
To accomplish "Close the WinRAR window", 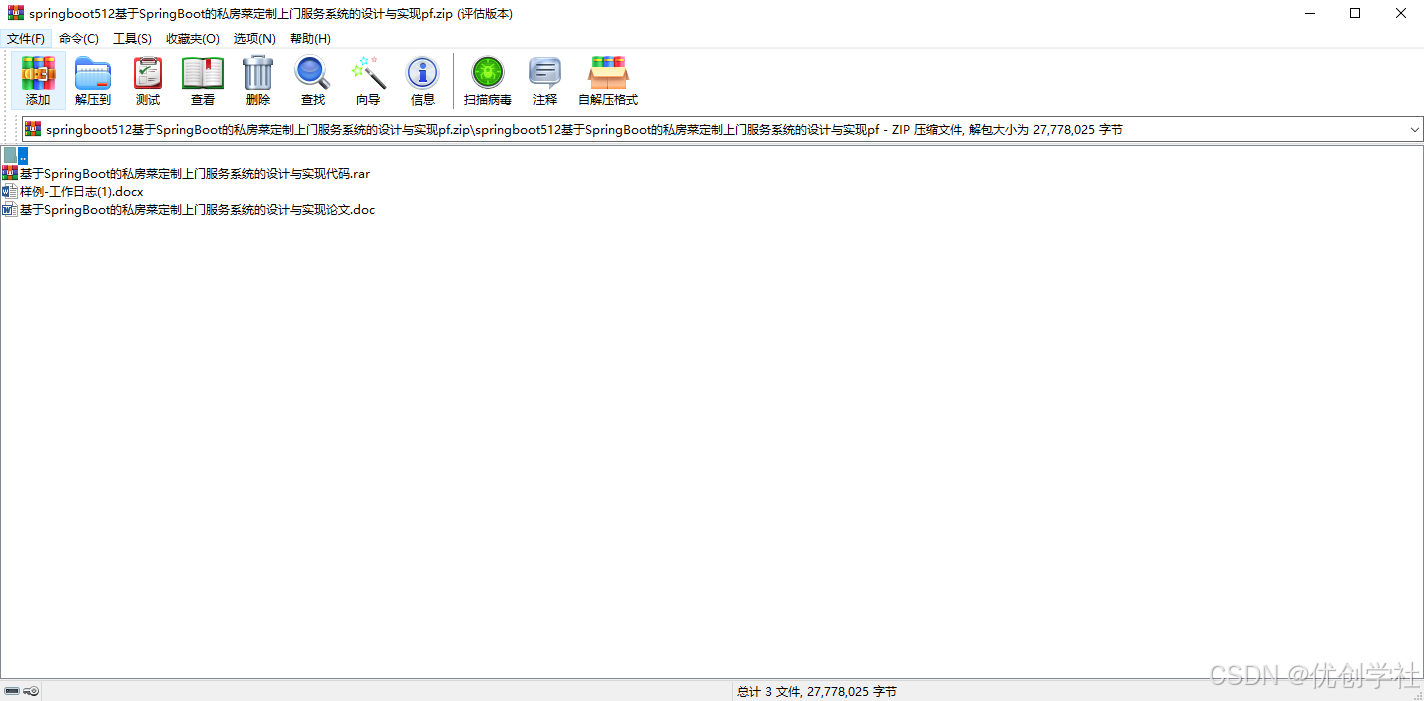I will pos(1400,13).
